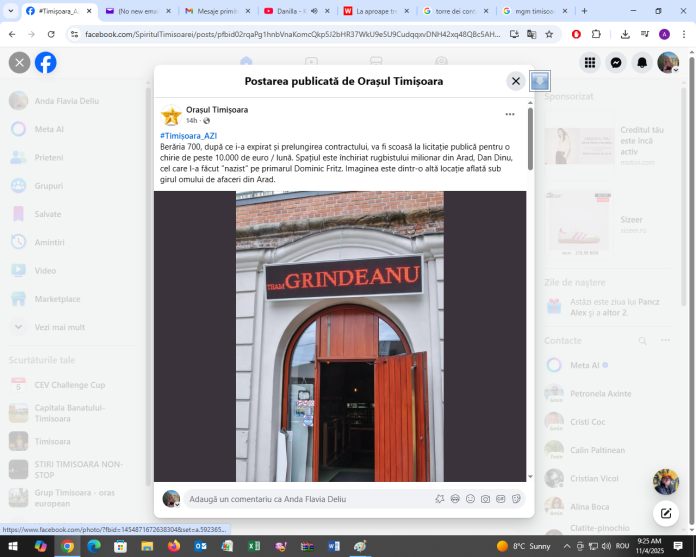Switch to the No new email tab

(x=138, y=11)
